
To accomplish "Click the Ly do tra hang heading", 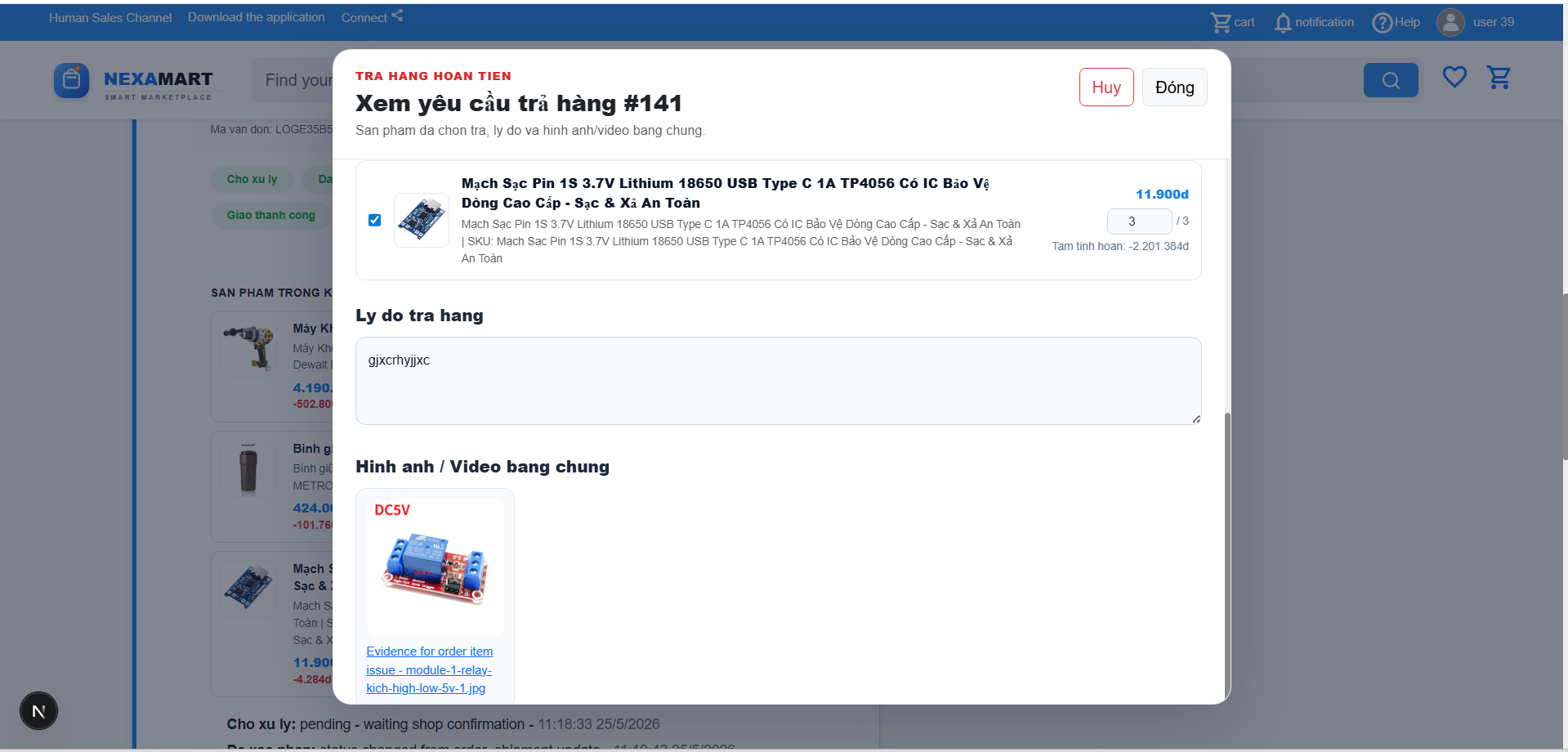I will coord(419,316).
